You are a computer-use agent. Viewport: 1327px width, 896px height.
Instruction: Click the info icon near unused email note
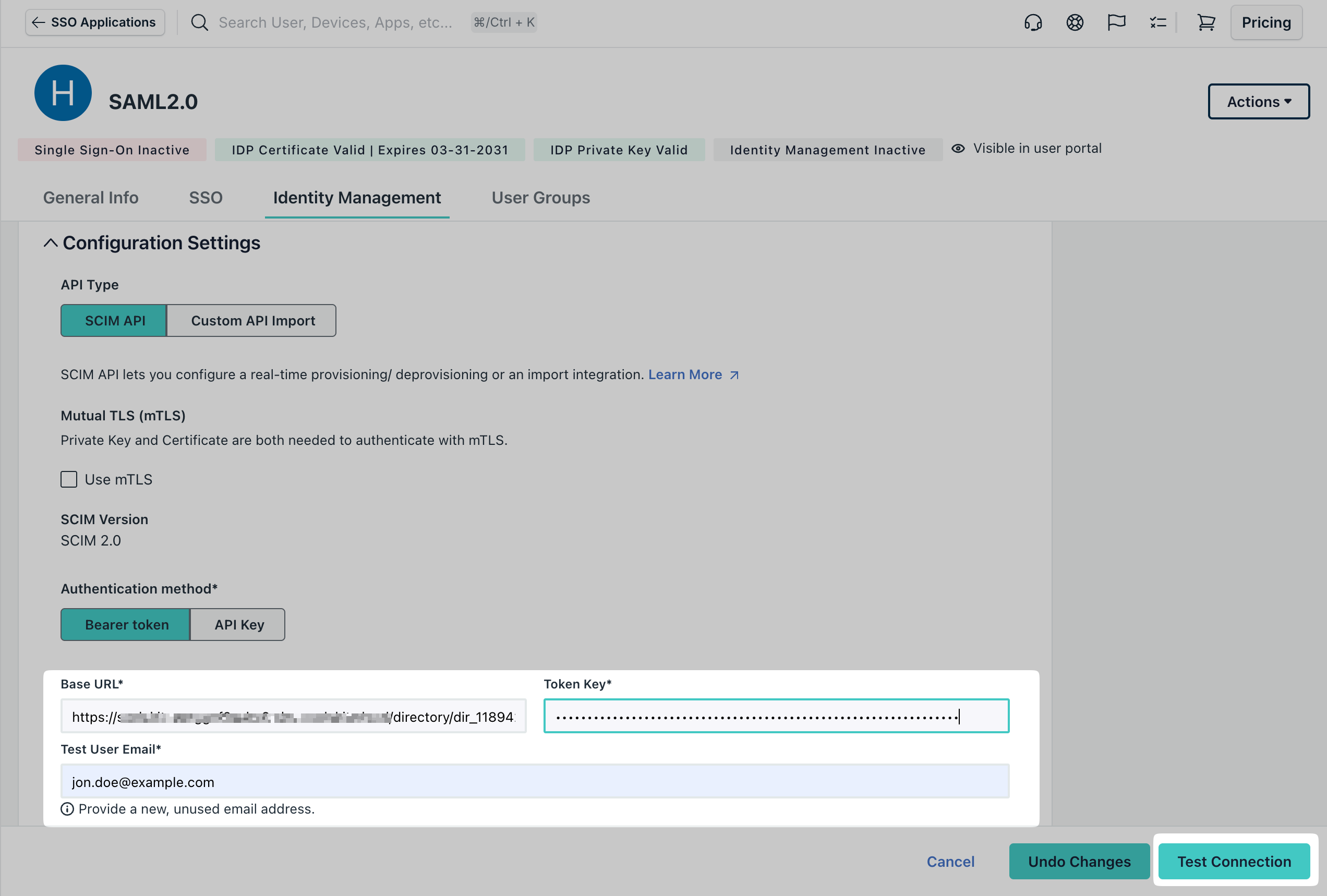(67, 808)
